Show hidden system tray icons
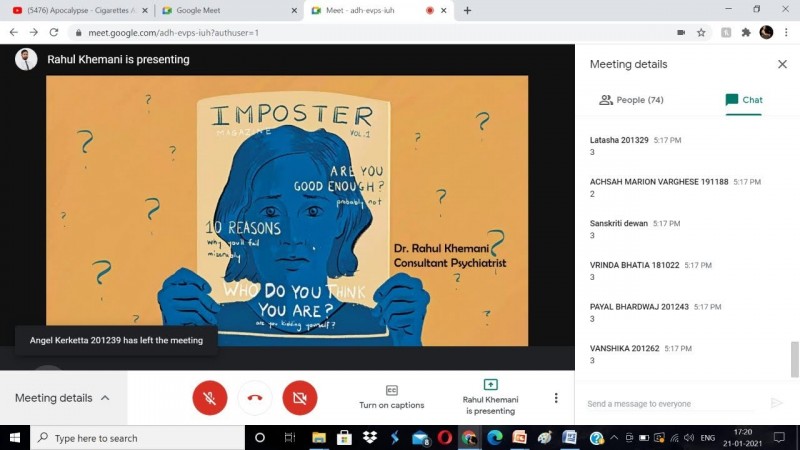800x450 pixels. (x=614, y=437)
